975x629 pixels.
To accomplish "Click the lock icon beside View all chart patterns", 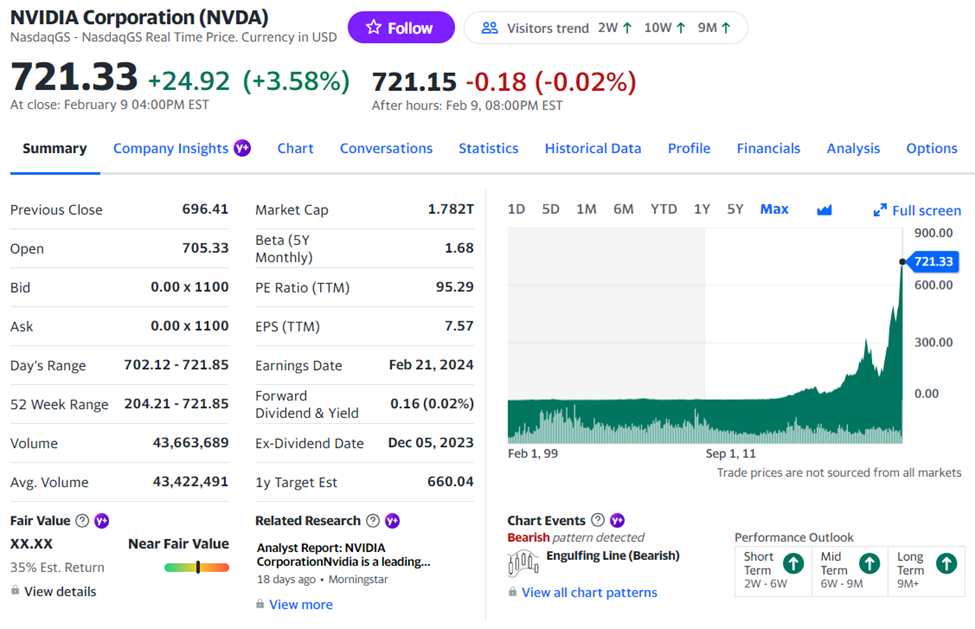I will pos(514,592).
